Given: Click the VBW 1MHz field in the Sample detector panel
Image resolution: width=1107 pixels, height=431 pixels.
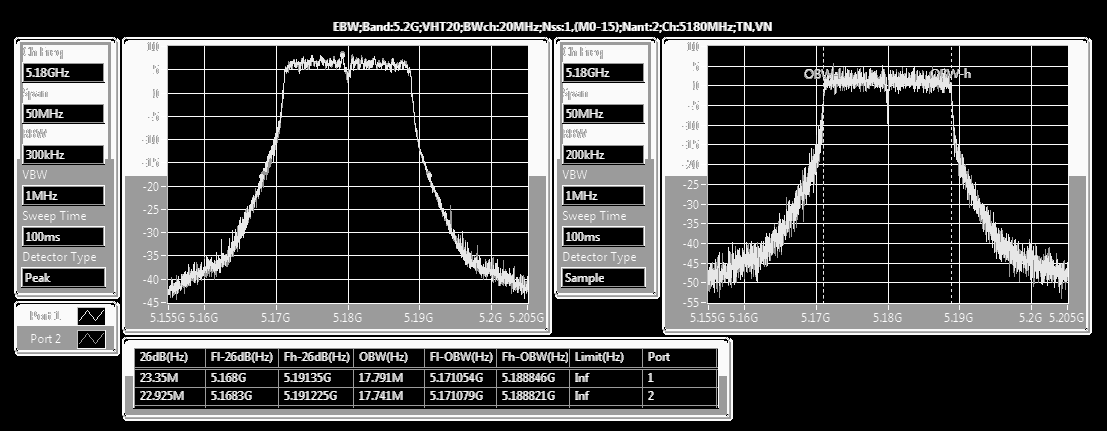Looking at the screenshot, I should (603, 196).
